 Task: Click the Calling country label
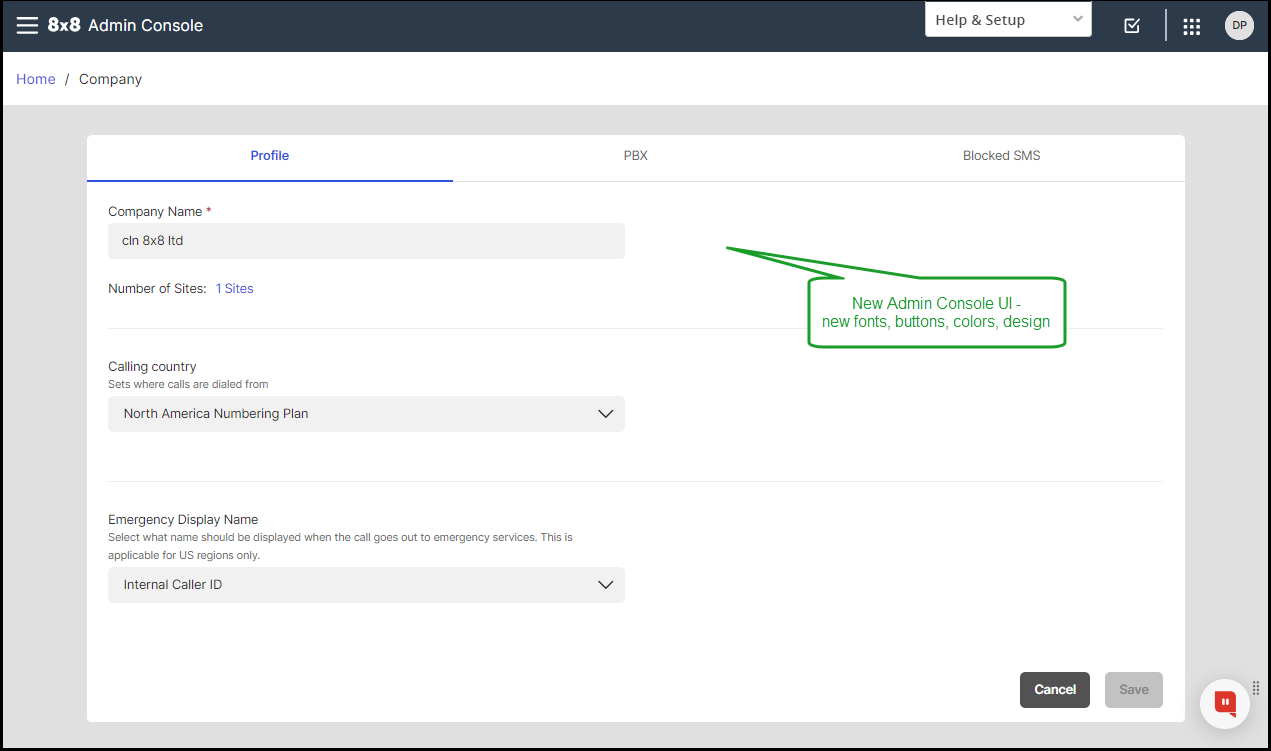(x=152, y=367)
